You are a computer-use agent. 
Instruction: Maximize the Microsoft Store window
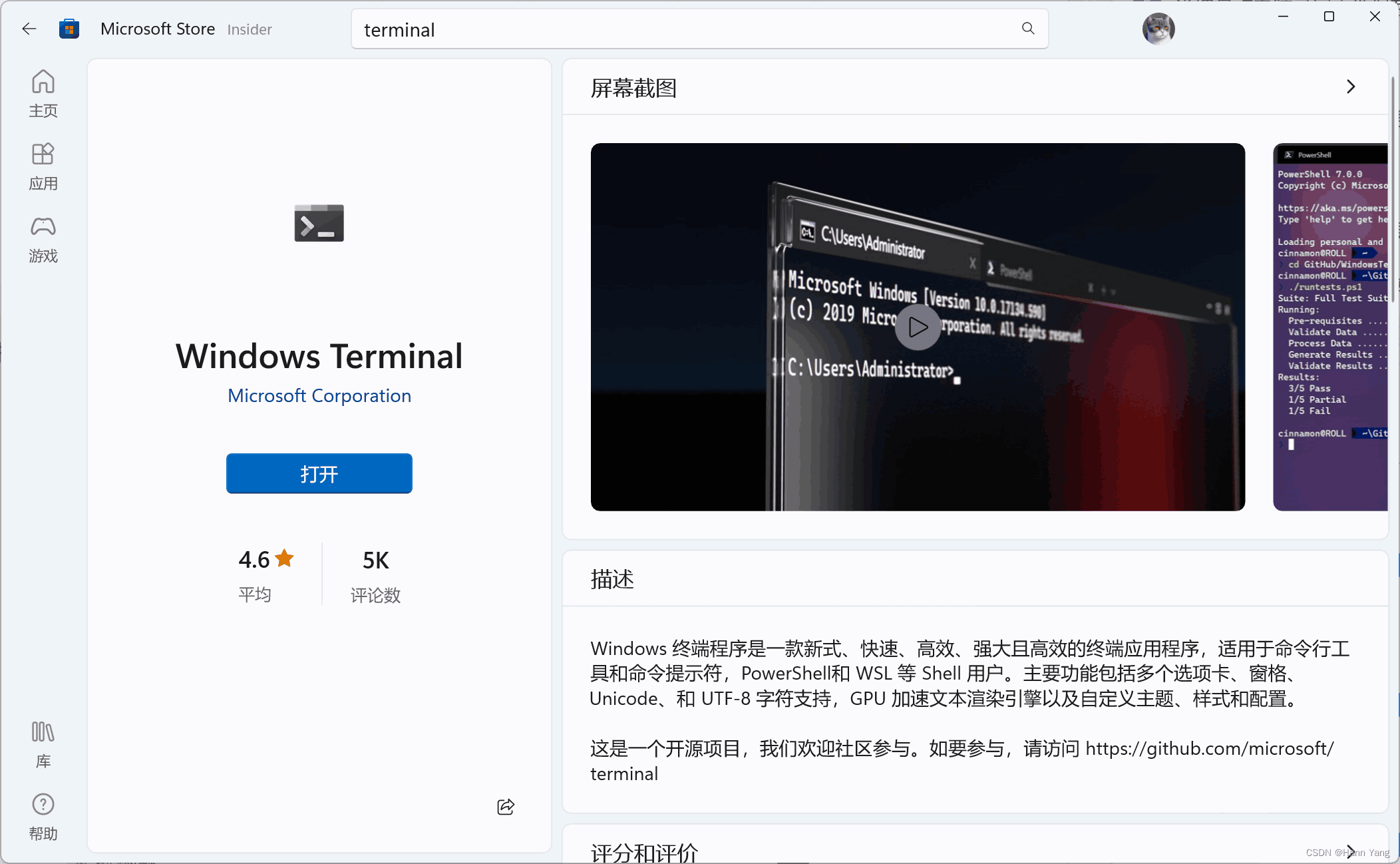click(x=1329, y=17)
